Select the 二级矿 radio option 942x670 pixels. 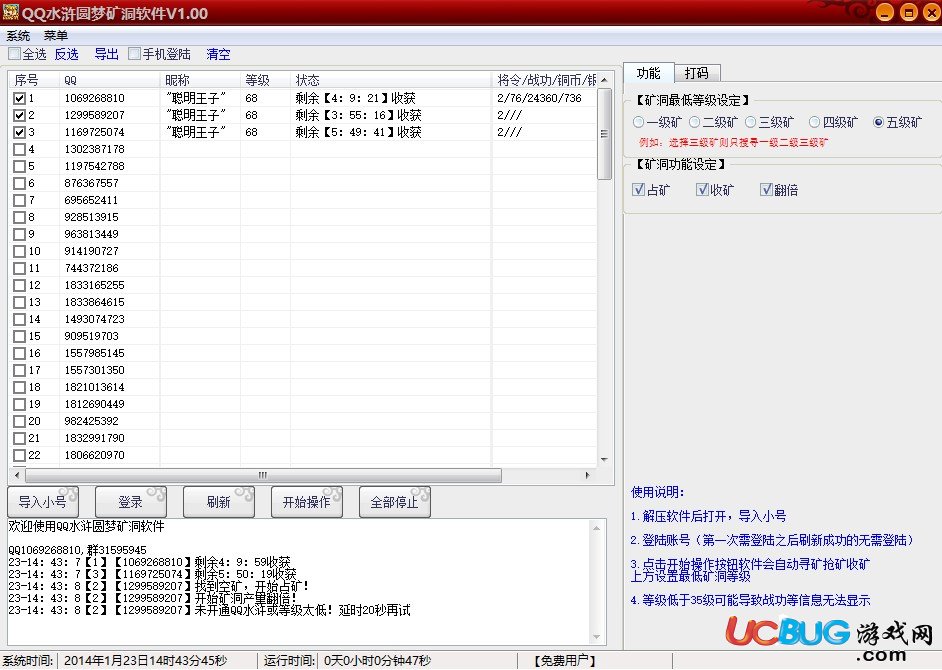(x=694, y=123)
